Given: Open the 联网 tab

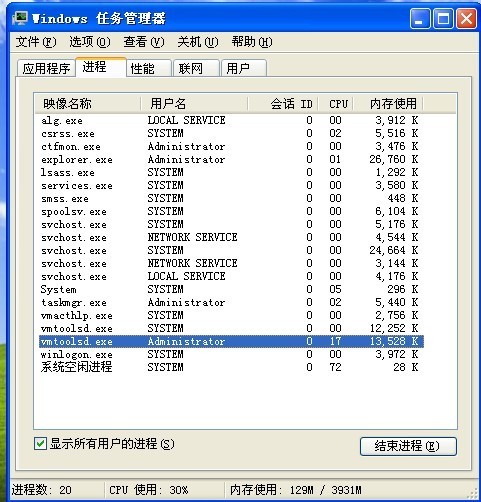Looking at the screenshot, I should (196, 68).
